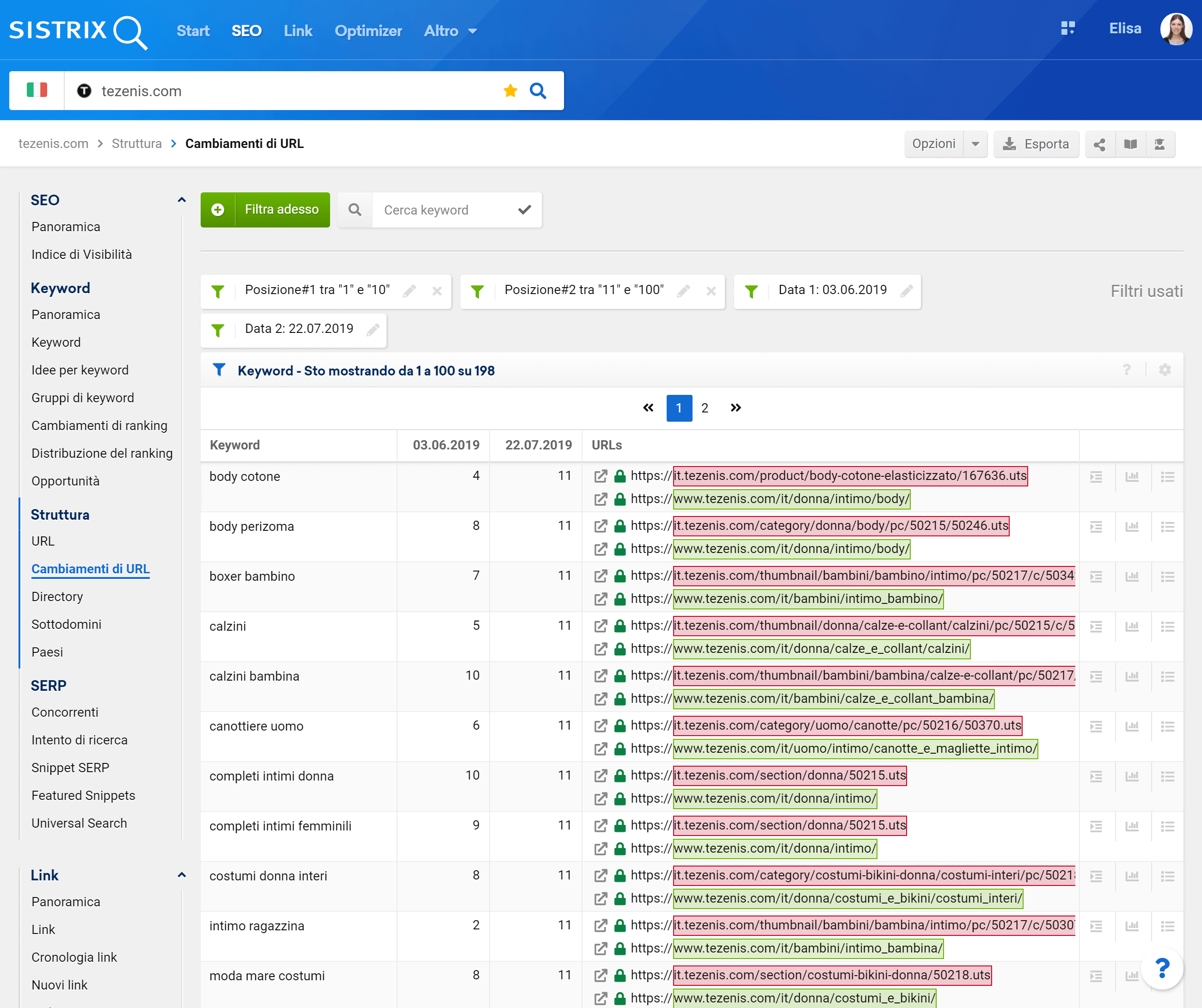1202x1008 pixels.
Task: Open floating help question mark button
Action: [1162, 969]
